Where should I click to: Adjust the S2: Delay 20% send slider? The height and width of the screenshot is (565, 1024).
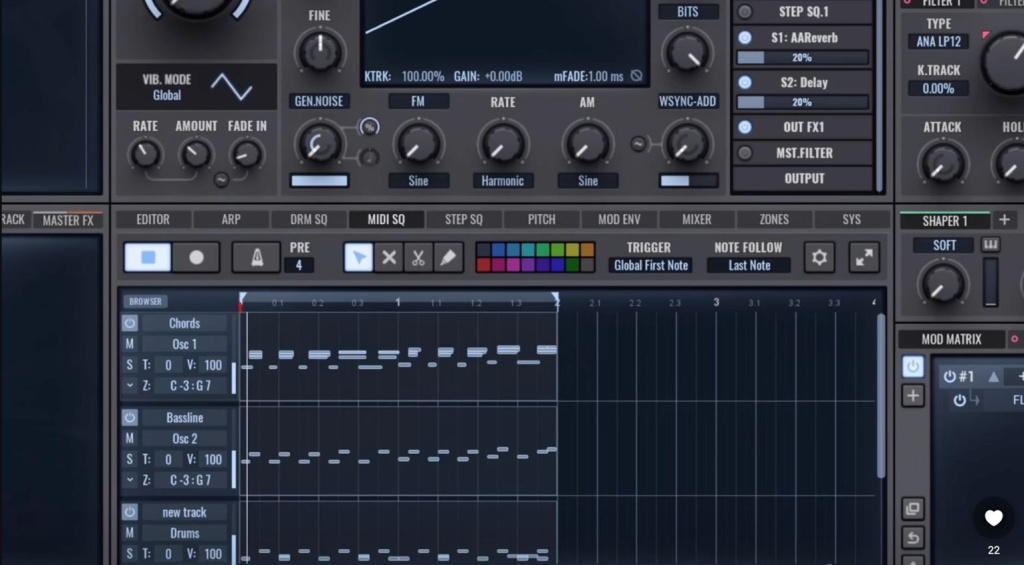click(x=803, y=102)
